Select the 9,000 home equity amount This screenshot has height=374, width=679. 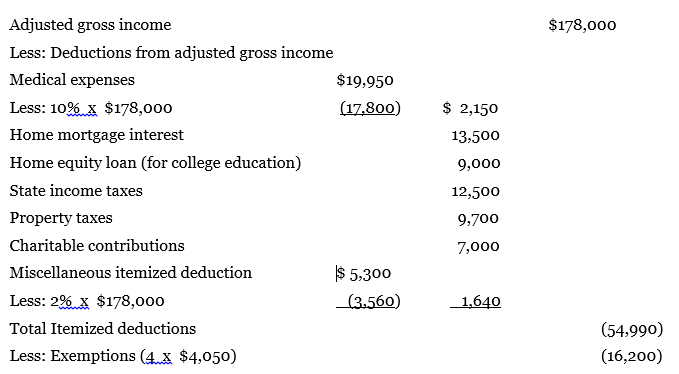pos(479,164)
